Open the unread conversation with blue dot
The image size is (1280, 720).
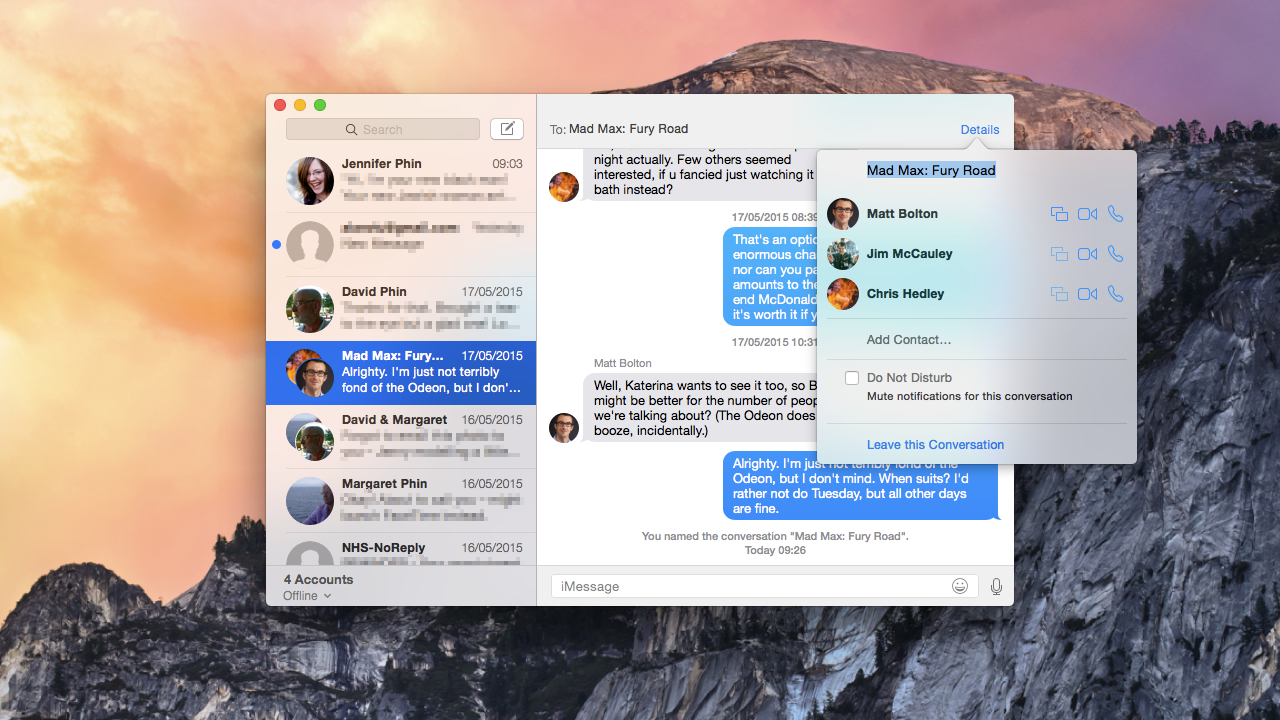click(401, 245)
